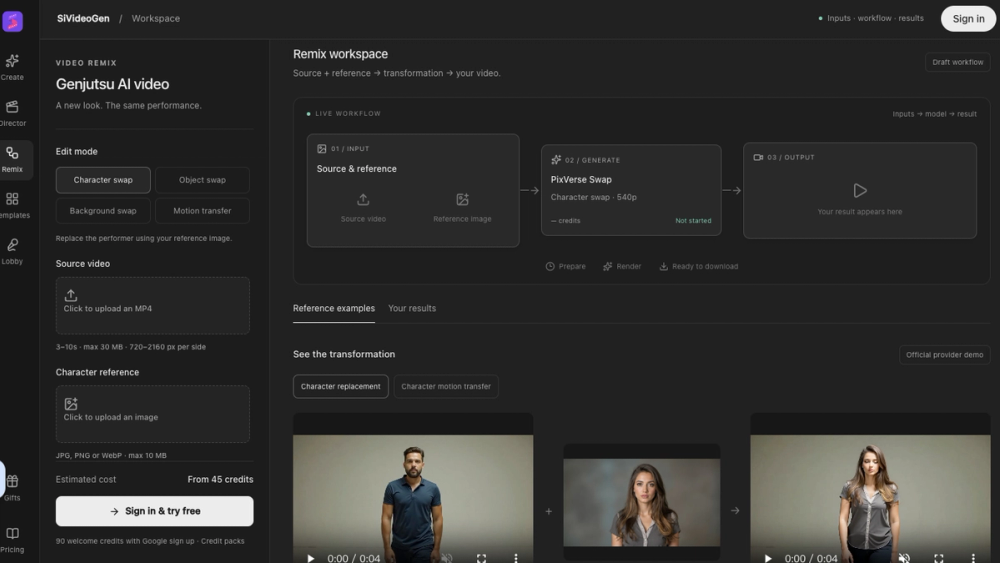This screenshot has width=1000, height=563.
Task: Click the reference woman portrait thumbnail
Action: [x=642, y=502]
